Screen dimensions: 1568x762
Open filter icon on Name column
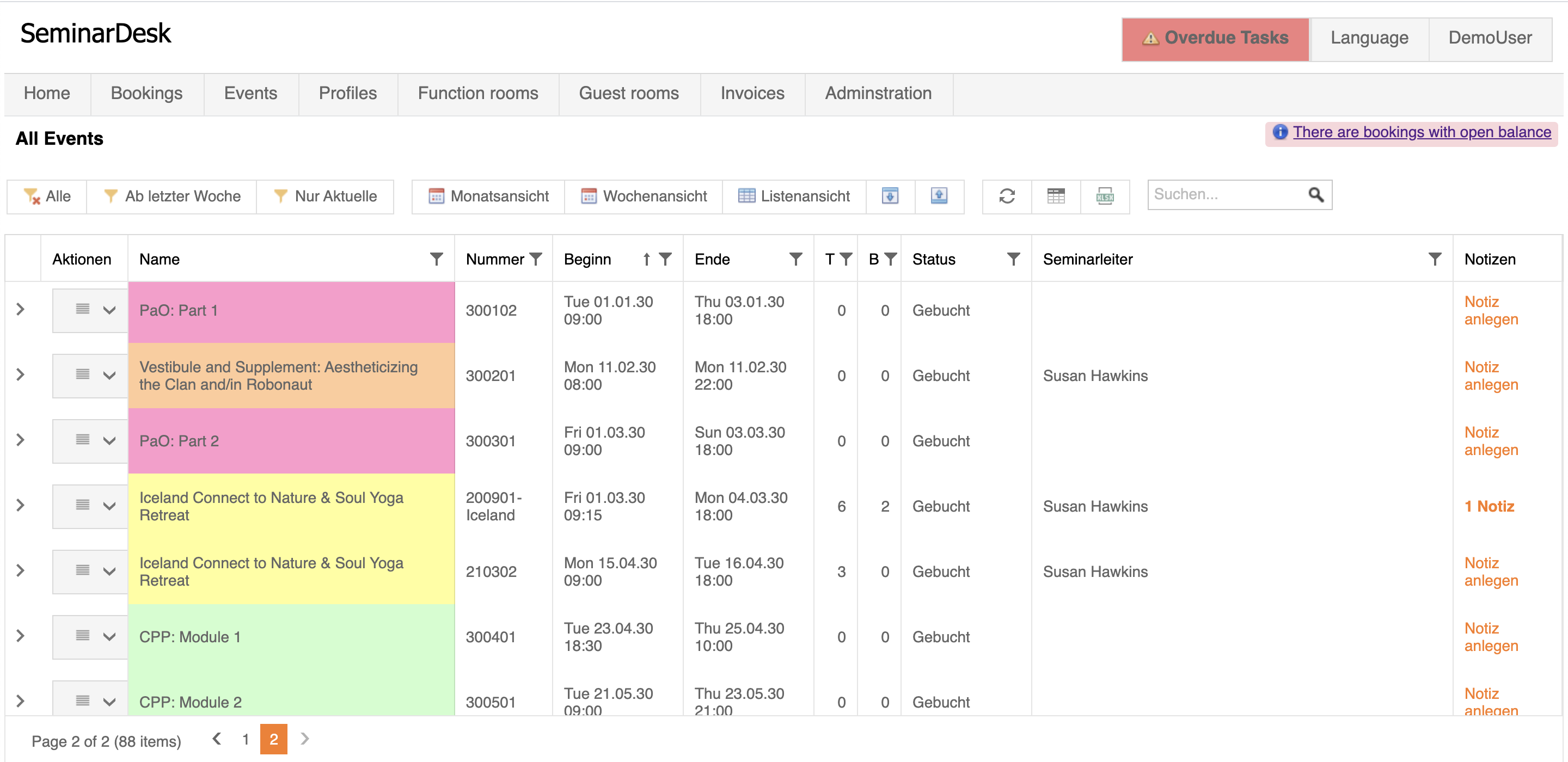[x=436, y=259]
